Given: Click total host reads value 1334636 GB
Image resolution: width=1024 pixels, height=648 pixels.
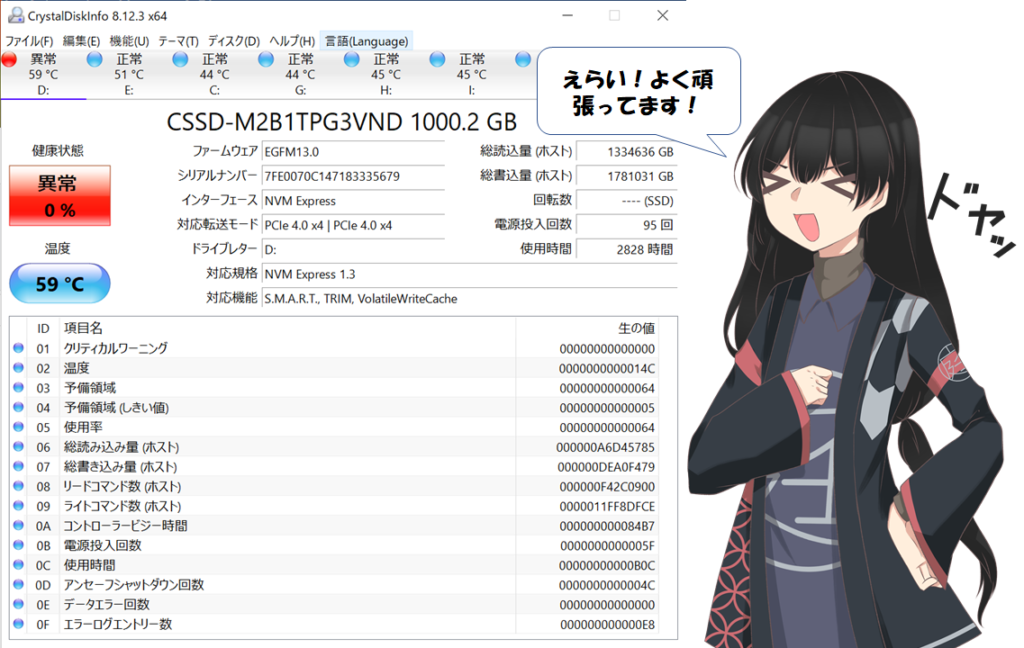Looking at the screenshot, I should 627,152.
